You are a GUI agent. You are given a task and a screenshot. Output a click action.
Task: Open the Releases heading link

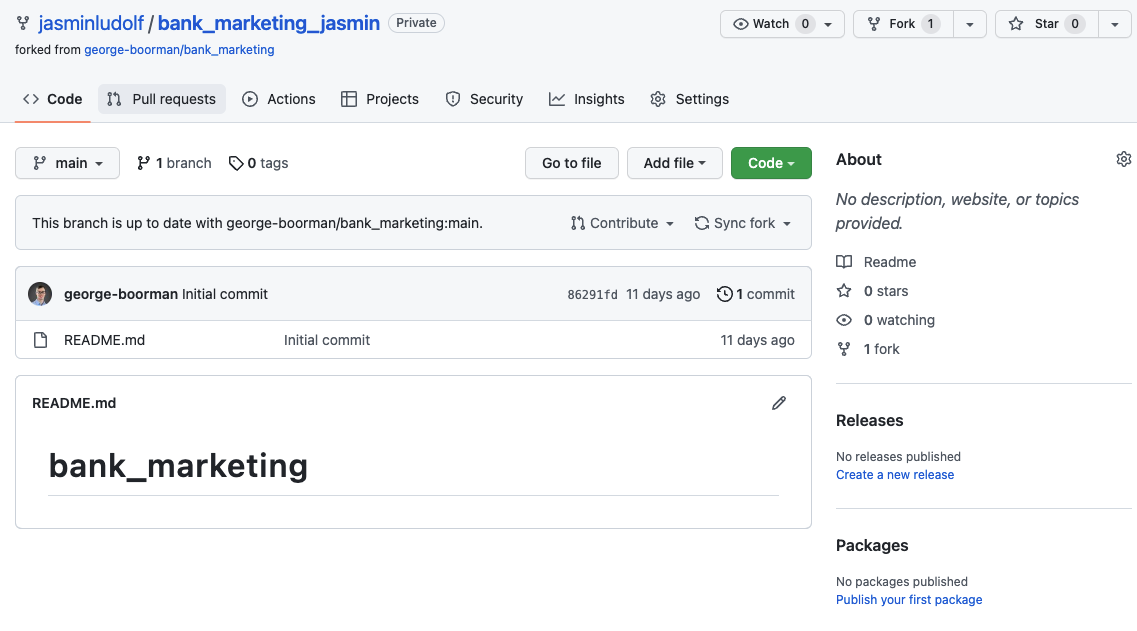pyautogui.click(x=869, y=421)
